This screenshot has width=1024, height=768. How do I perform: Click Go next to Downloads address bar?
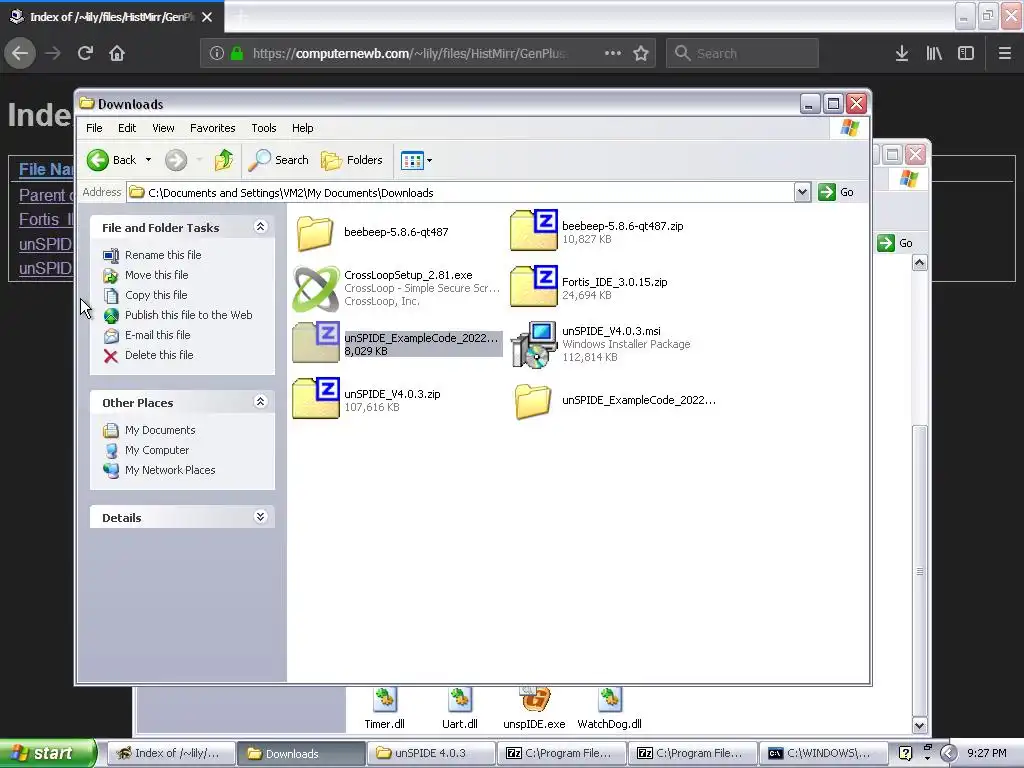(837, 192)
